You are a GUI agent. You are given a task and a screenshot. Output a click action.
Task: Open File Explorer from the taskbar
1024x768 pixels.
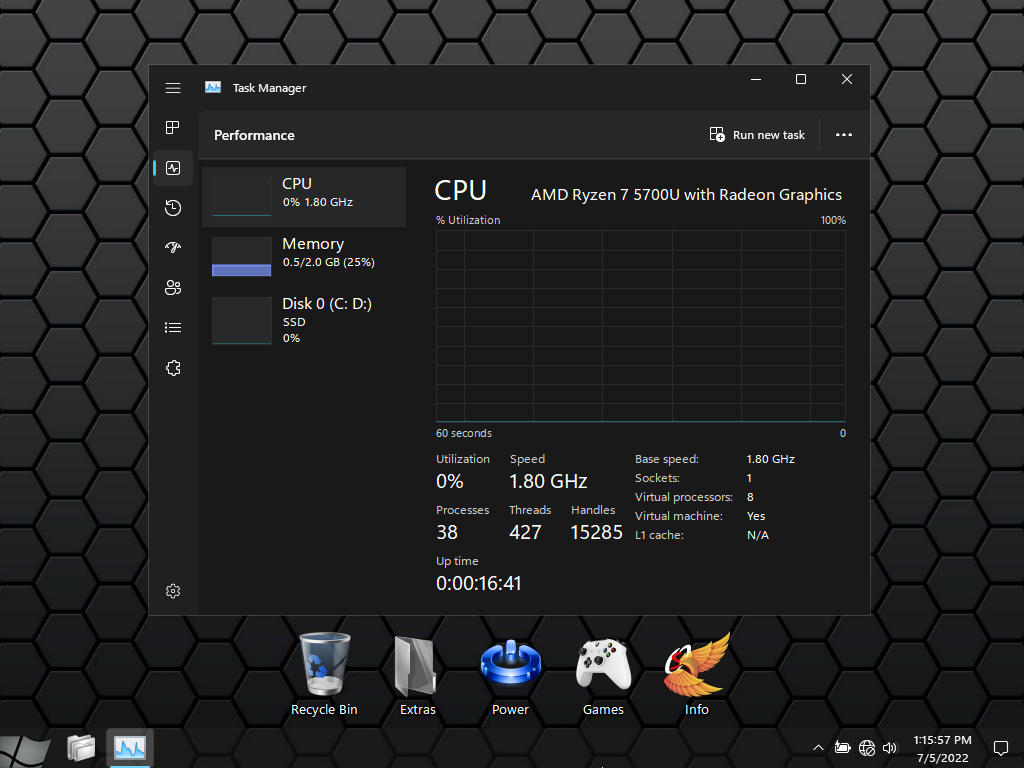pos(81,748)
